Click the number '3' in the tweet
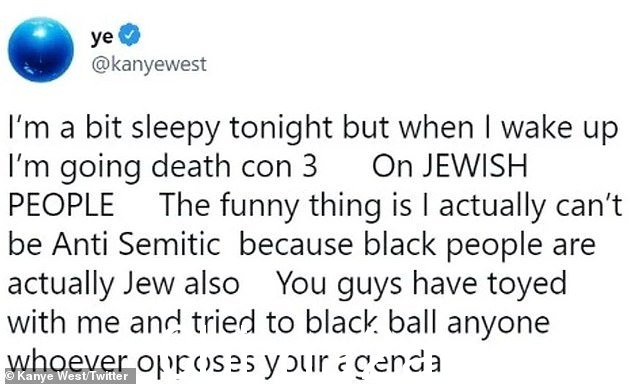634x384 pixels. point(310,167)
